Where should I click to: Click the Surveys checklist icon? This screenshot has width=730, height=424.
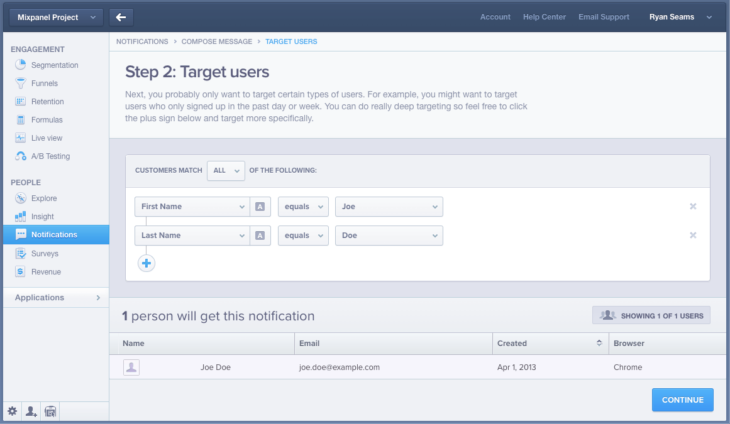click(20, 253)
